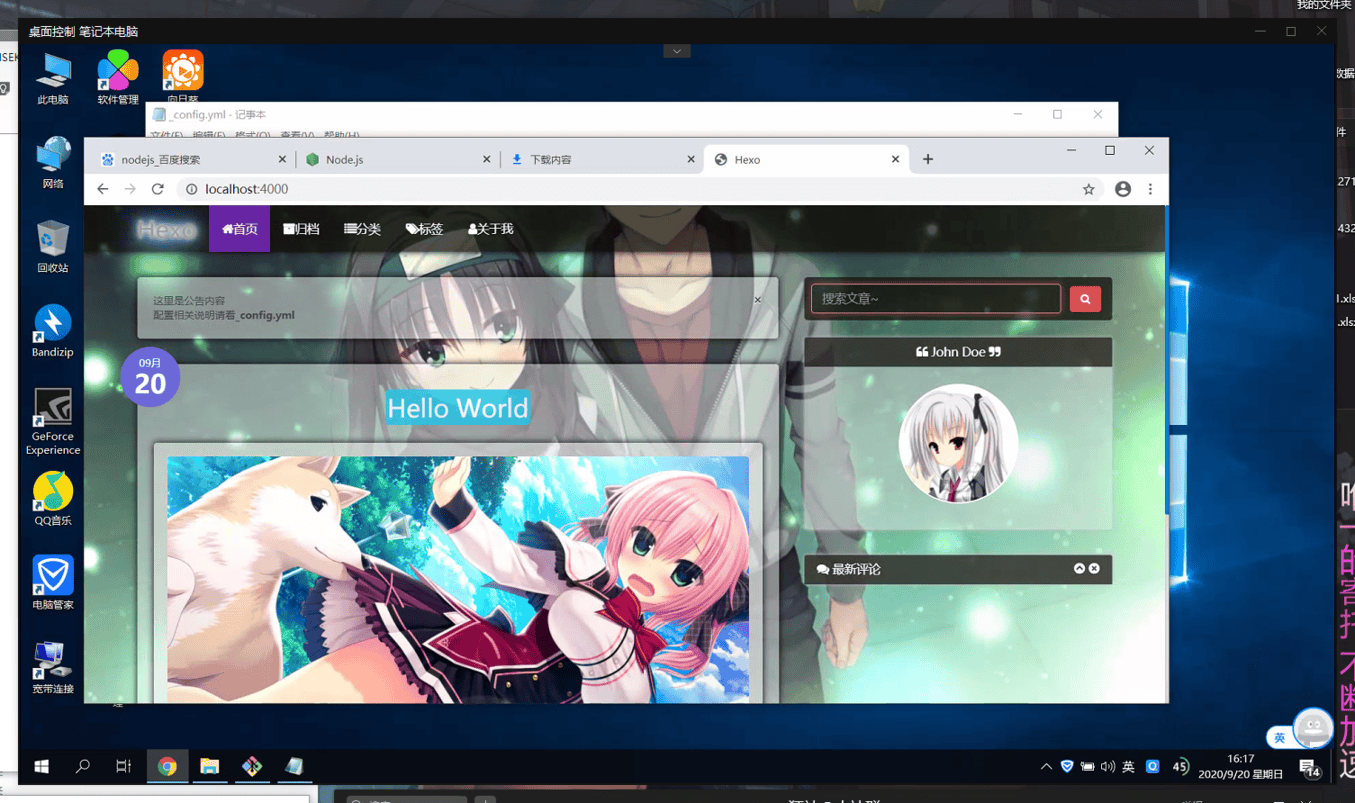Show hidden system tray icons

[1046, 767]
